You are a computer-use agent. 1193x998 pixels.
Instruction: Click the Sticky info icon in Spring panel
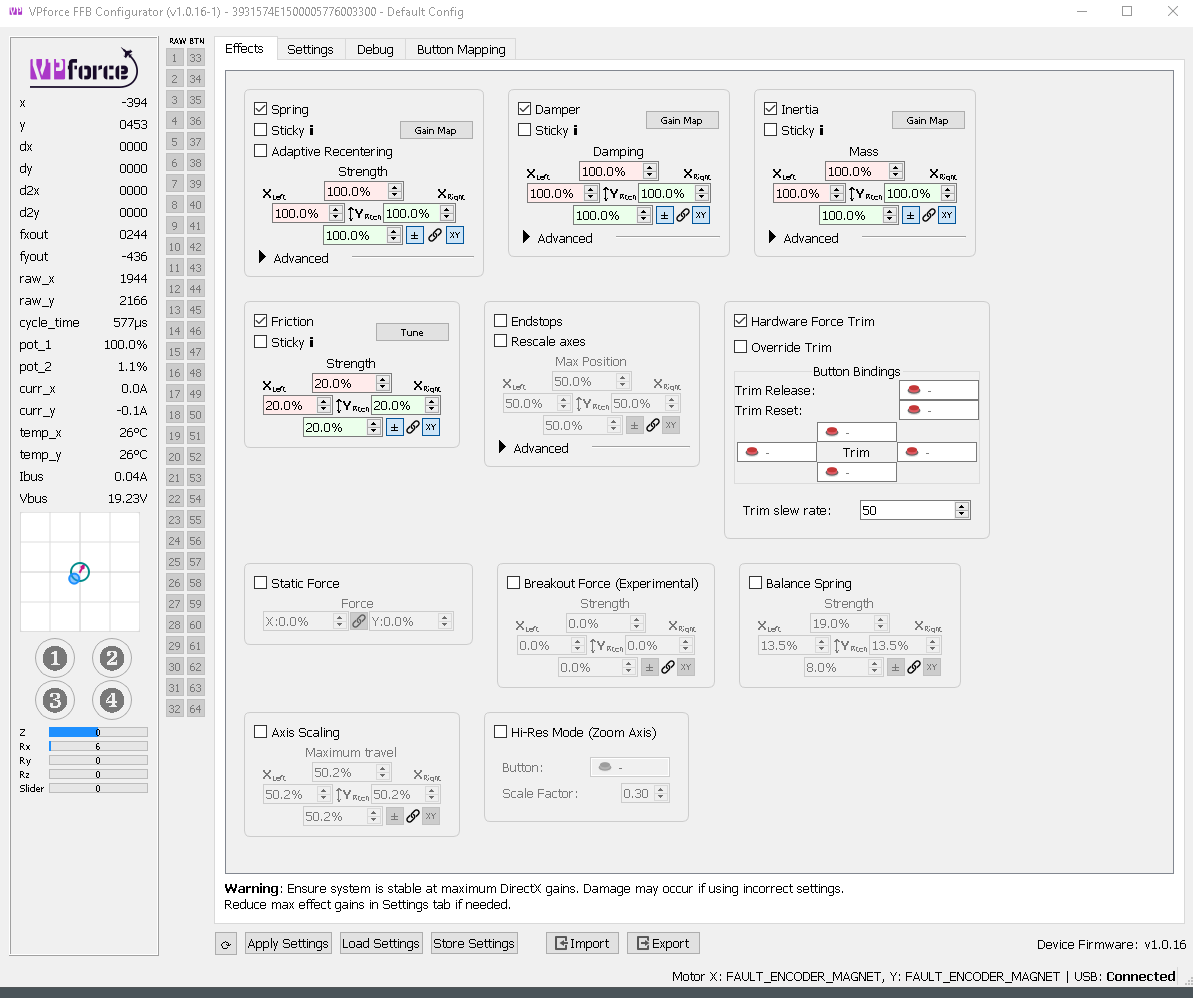click(x=311, y=130)
